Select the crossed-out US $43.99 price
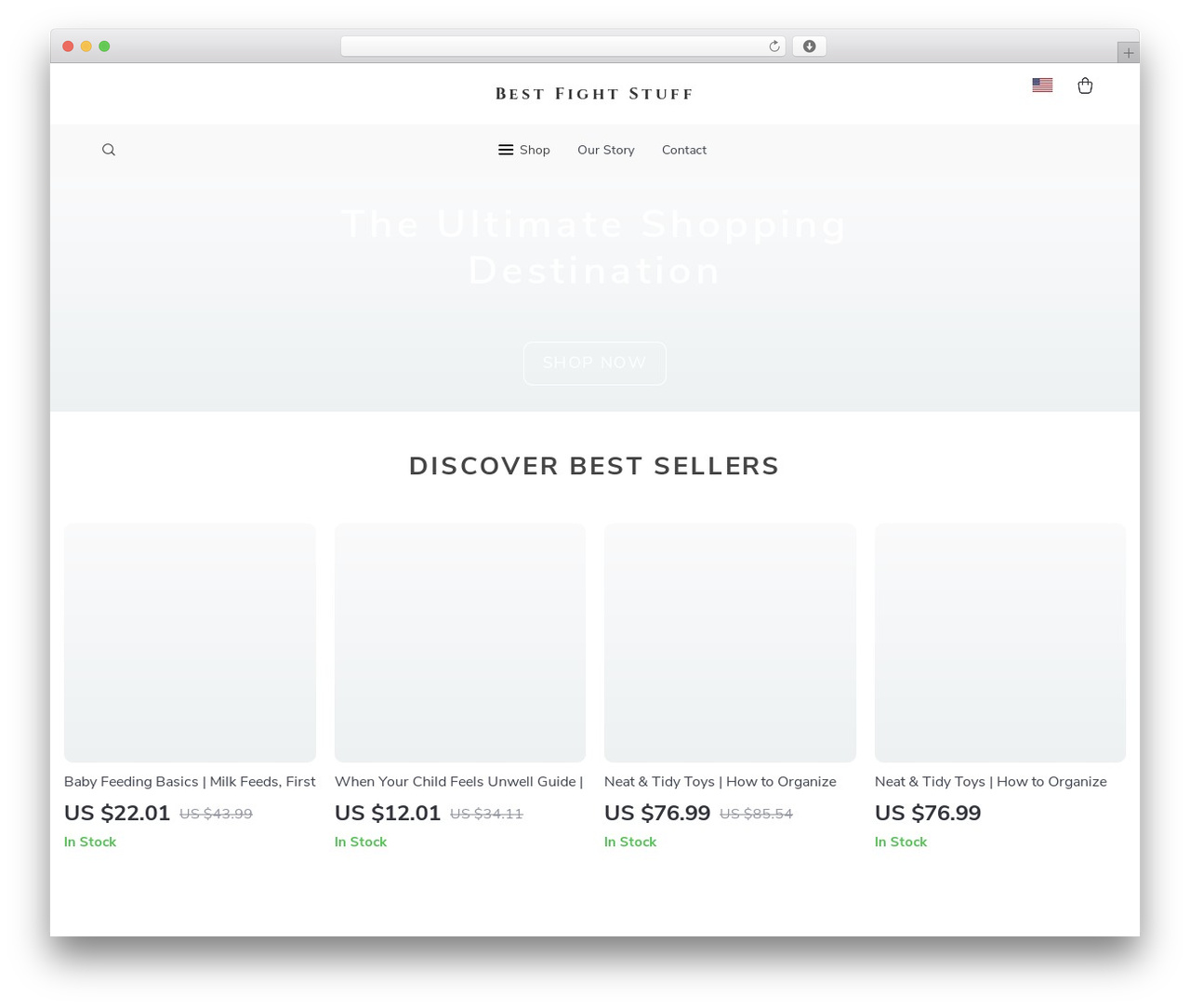The width and height of the screenshot is (1190, 1008). click(216, 814)
